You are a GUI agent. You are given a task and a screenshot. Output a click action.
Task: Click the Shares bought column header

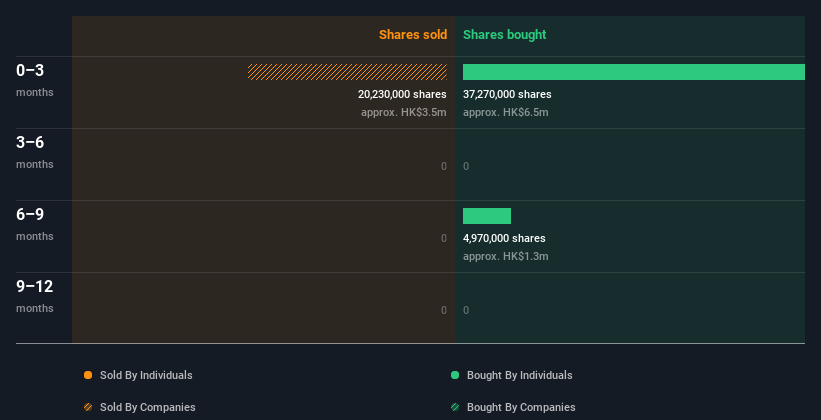(505, 35)
